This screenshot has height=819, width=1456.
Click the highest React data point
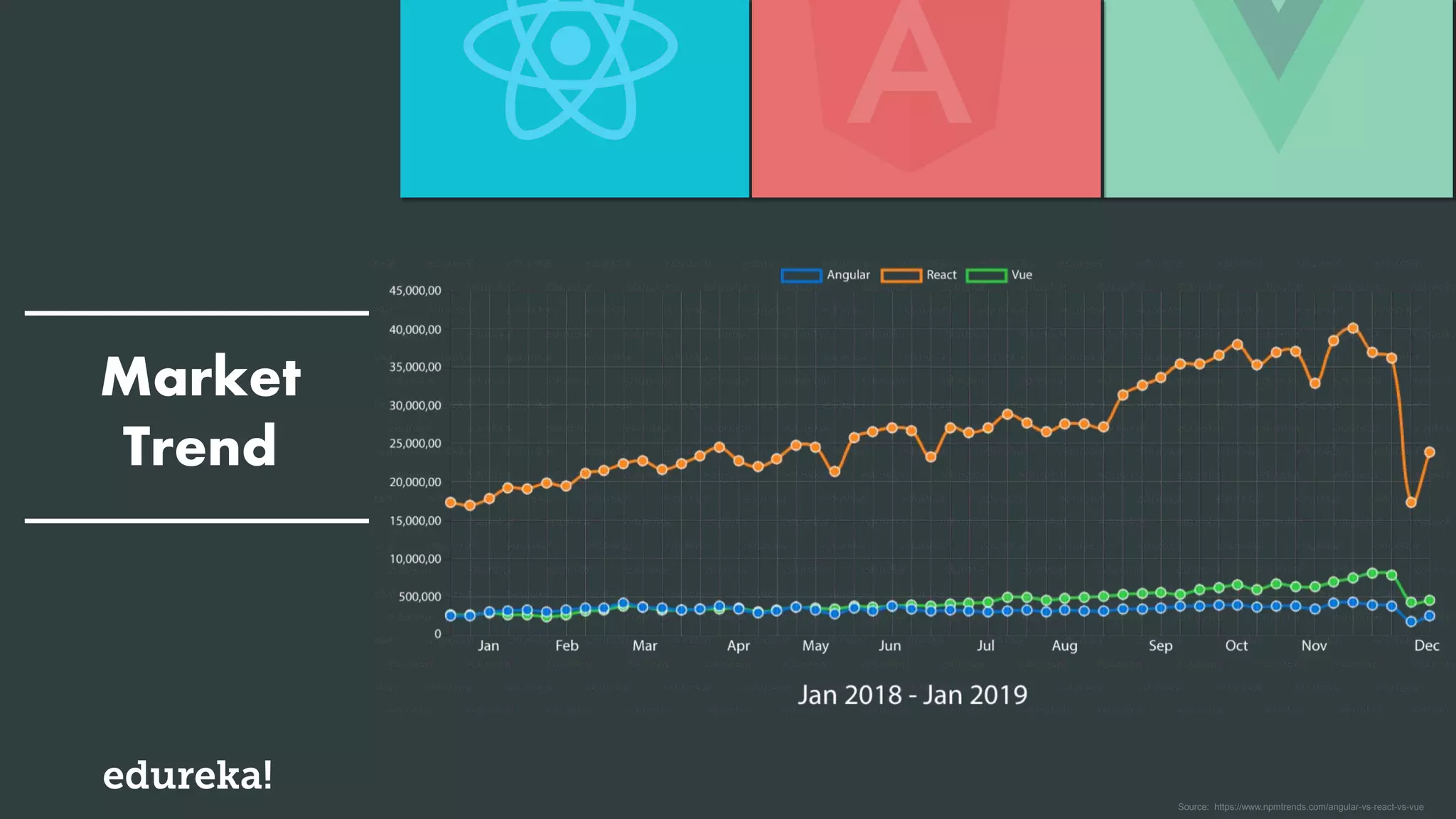[x=1353, y=328]
